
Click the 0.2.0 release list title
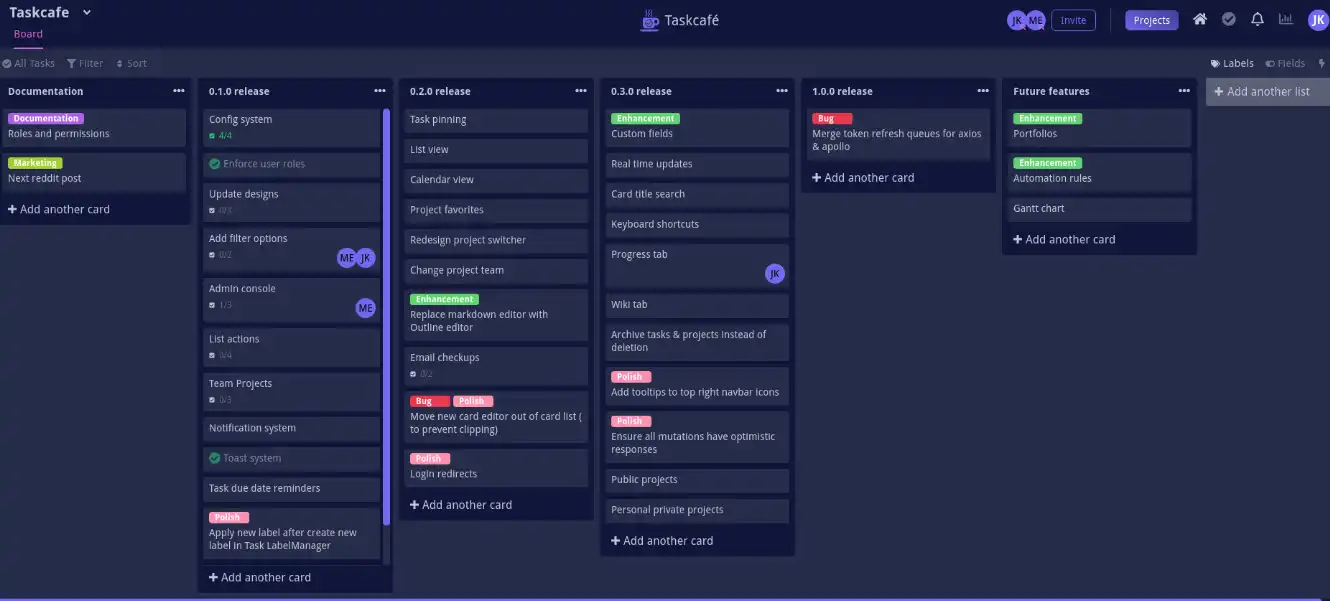point(438,91)
